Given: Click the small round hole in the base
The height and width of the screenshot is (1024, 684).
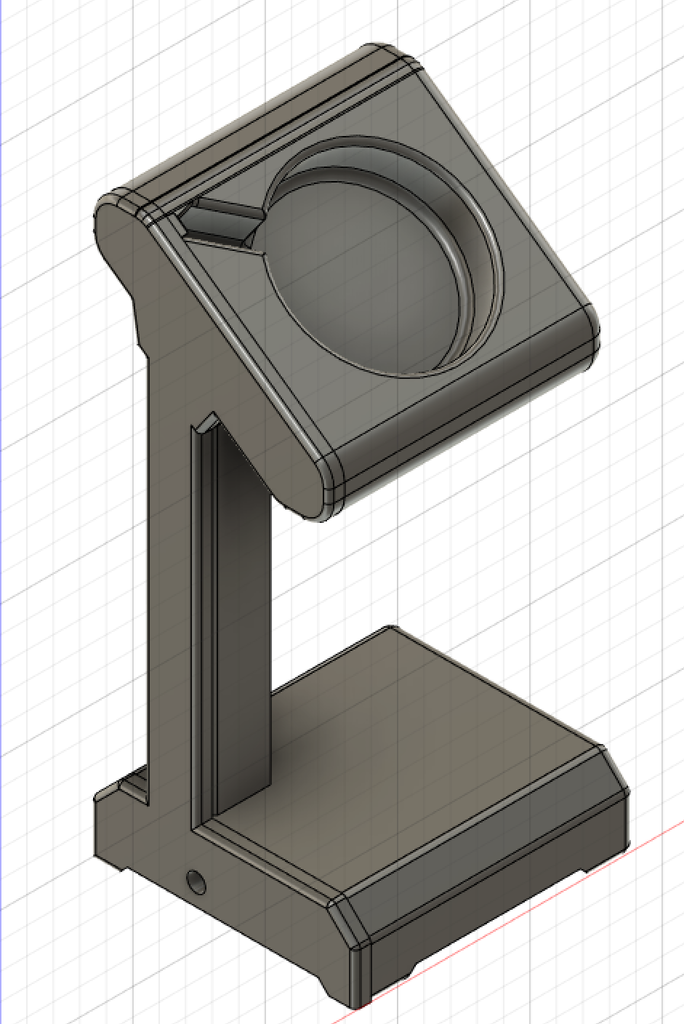Looking at the screenshot, I should coord(196,881).
